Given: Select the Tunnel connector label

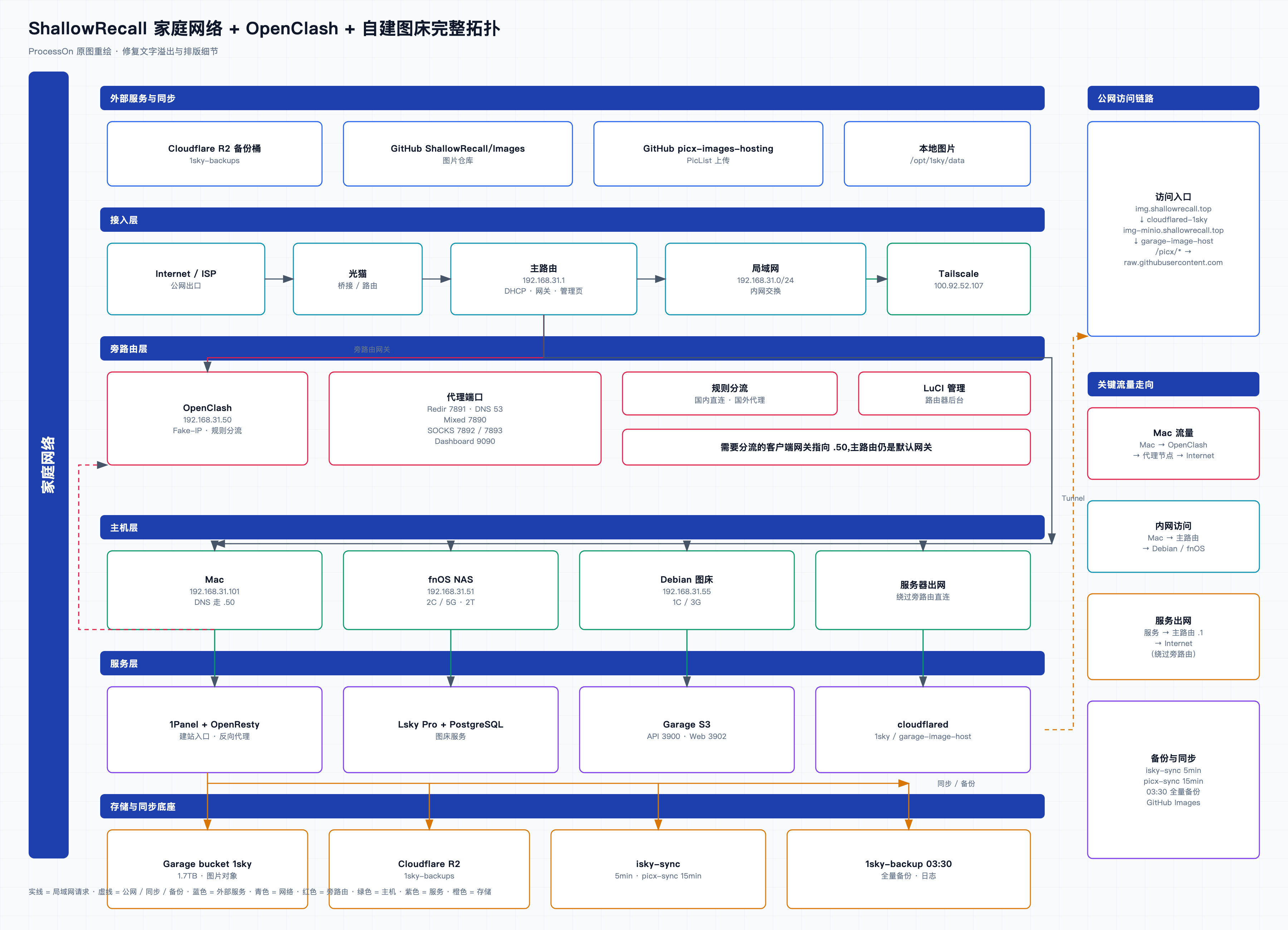Looking at the screenshot, I should pyautogui.click(x=1073, y=498).
